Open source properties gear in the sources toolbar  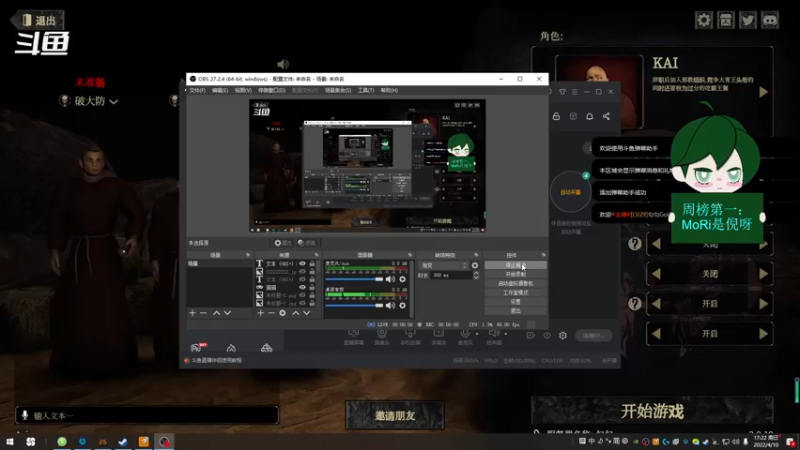[x=283, y=313]
